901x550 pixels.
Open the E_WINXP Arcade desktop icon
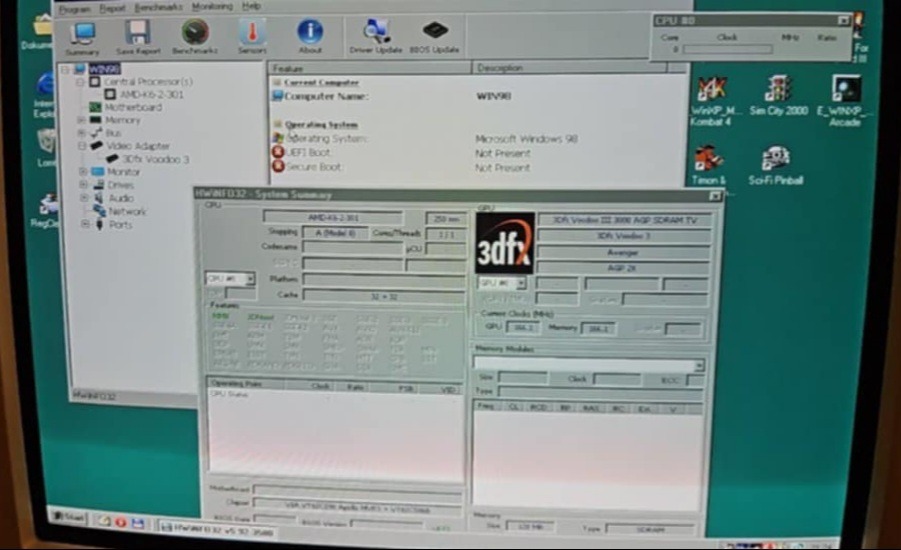pos(844,101)
